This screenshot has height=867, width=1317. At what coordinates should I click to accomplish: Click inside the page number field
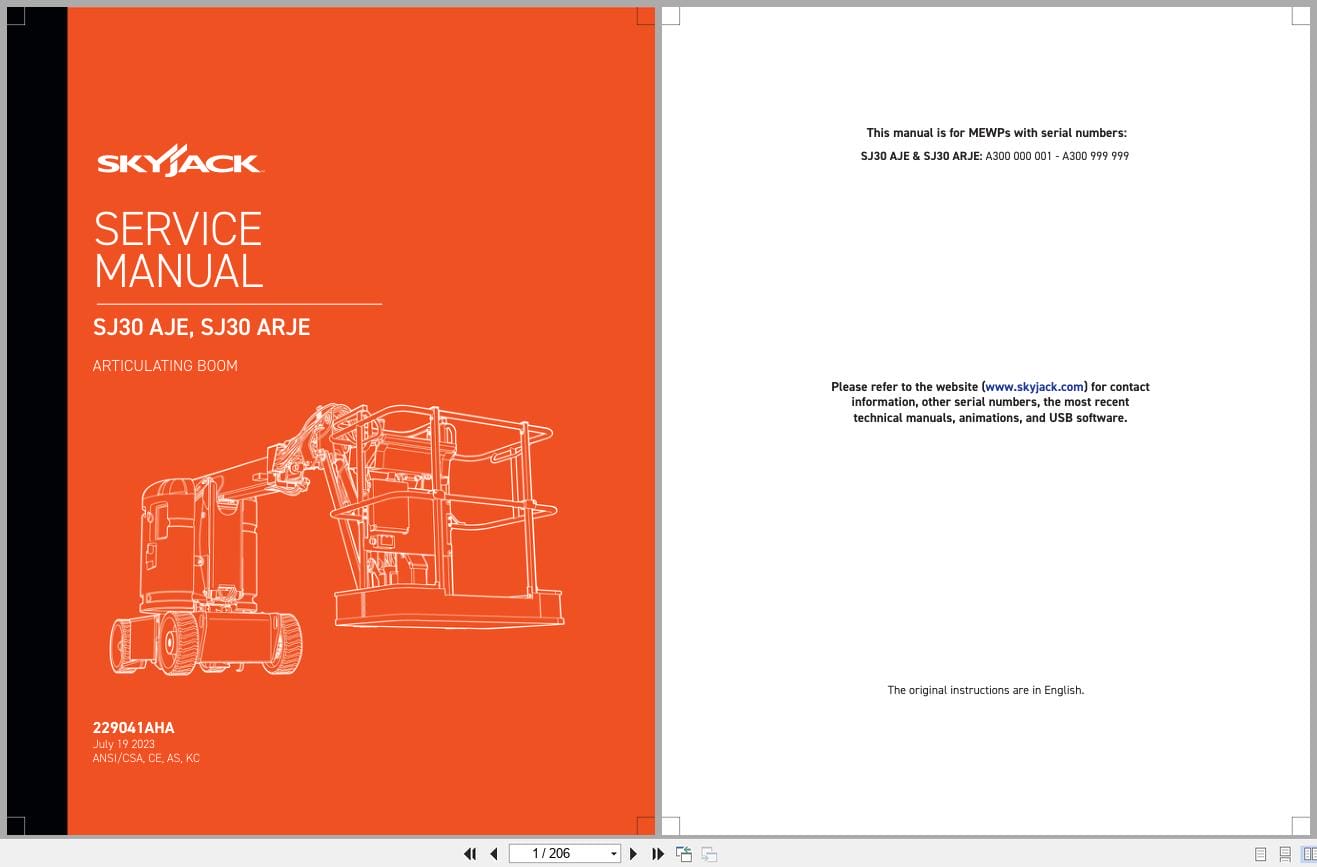coord(550,853)
